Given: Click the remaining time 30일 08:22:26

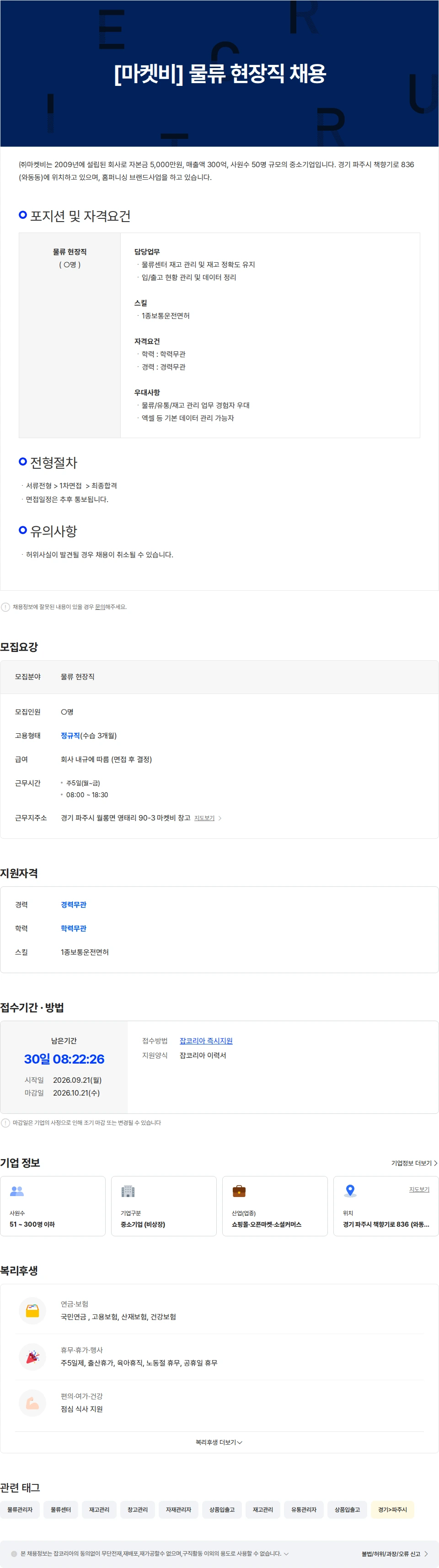Looking at the screenshot, I should [x=64, y=1059].
